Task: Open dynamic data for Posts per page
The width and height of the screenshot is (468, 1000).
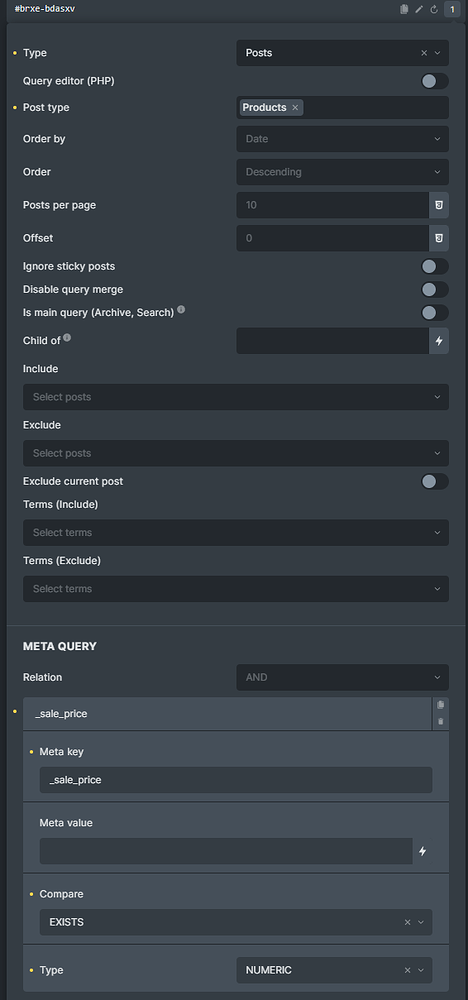Action: coord(439,205)
